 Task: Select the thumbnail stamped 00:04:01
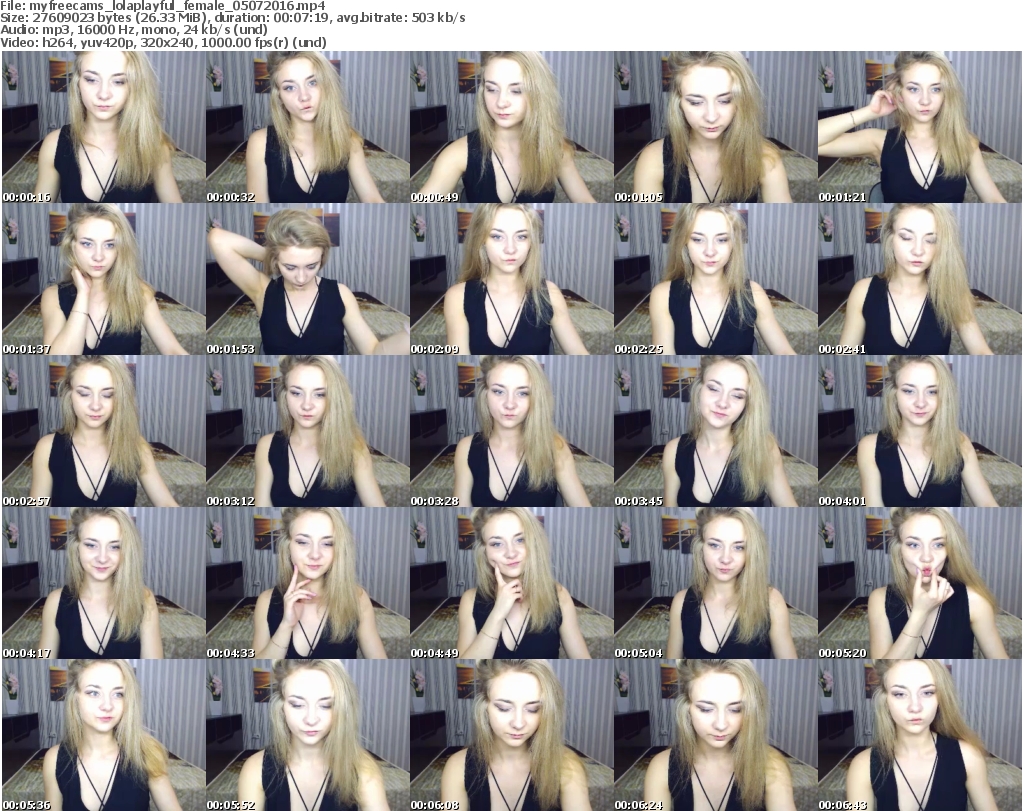[x=920, y=431]
